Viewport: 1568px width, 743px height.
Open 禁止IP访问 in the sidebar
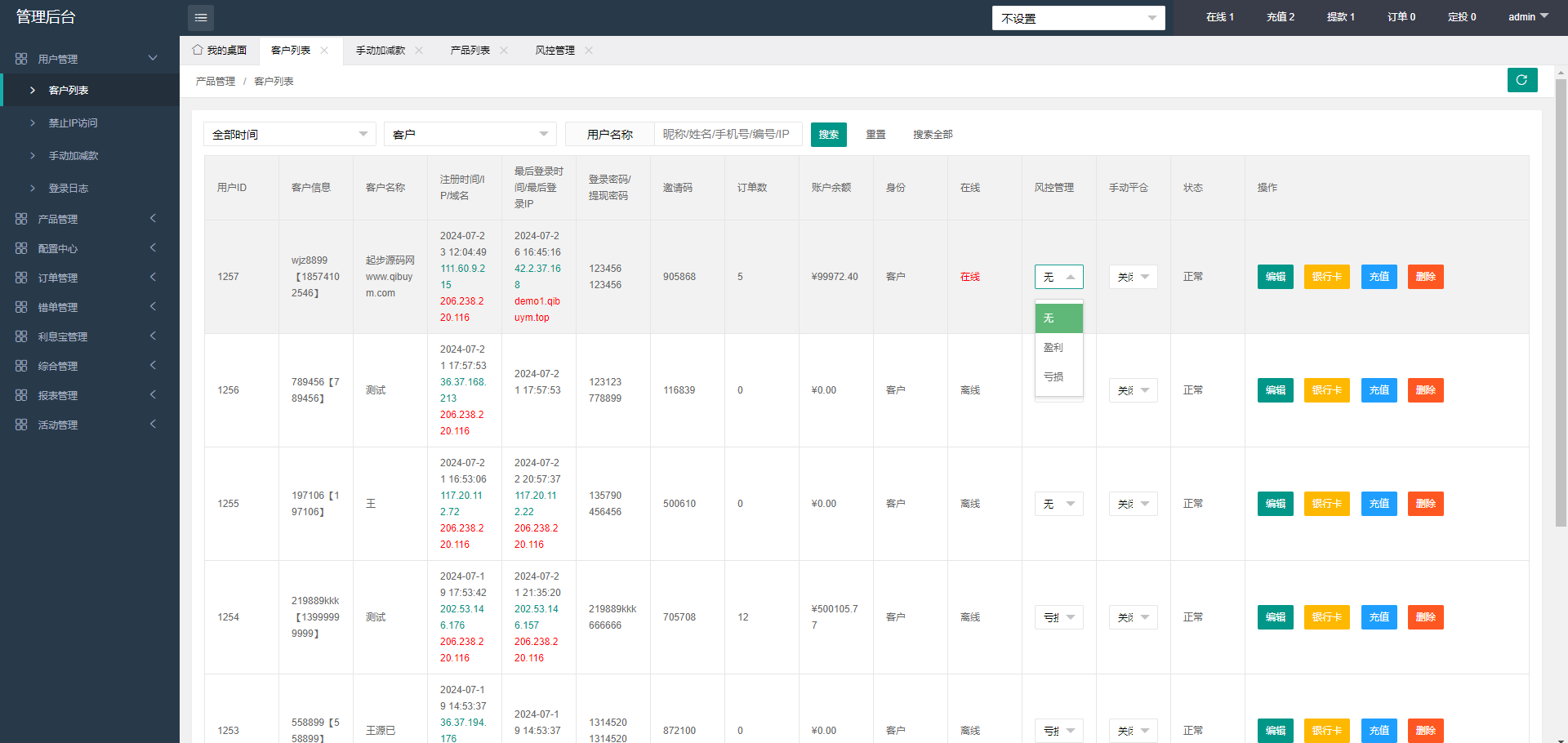click(73, 123)
